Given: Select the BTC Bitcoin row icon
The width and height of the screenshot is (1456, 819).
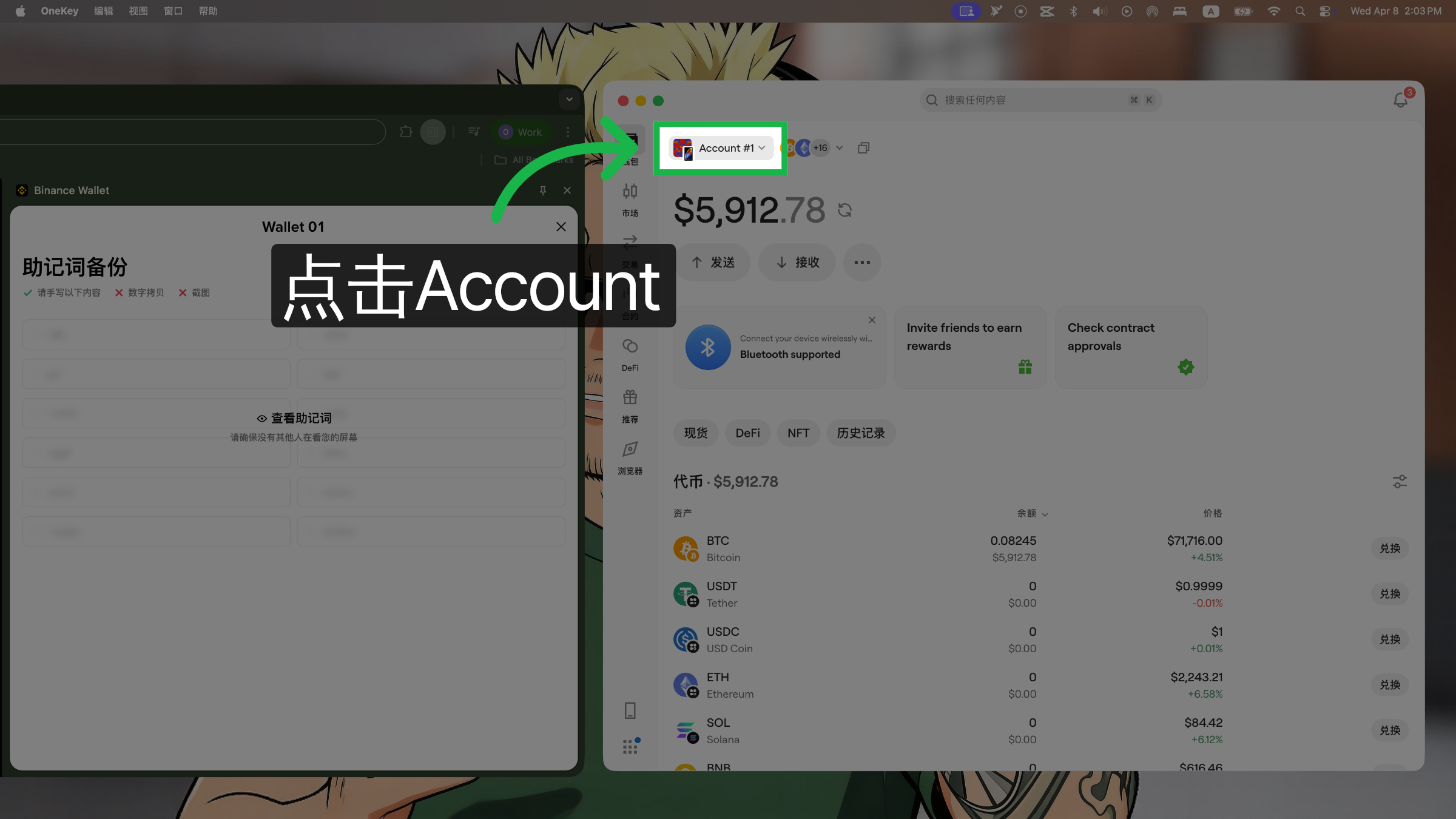Looking at the screenshot, I should point(686,548).
